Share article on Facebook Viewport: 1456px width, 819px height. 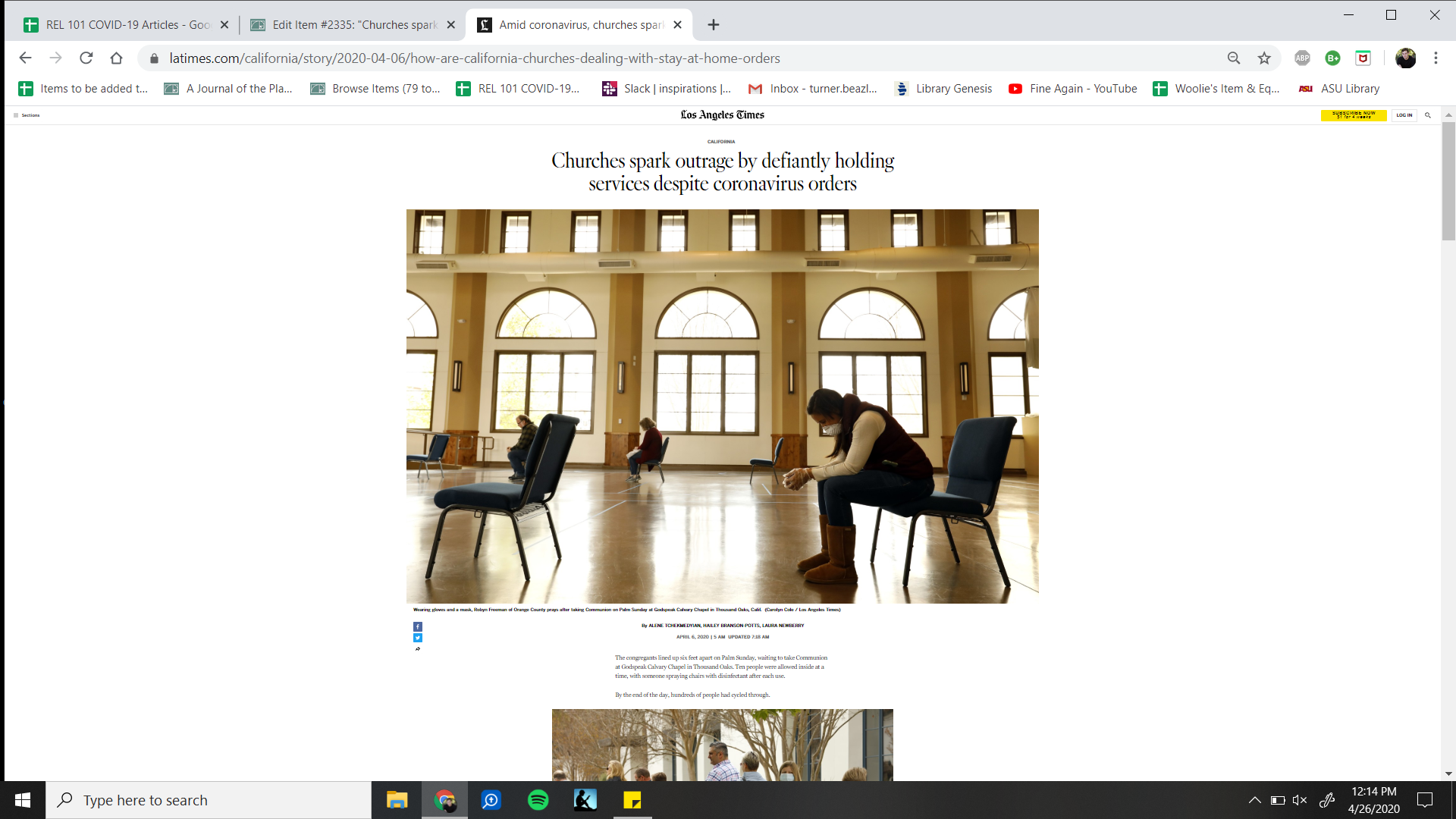pyautogui.click(x=418, y=626)
